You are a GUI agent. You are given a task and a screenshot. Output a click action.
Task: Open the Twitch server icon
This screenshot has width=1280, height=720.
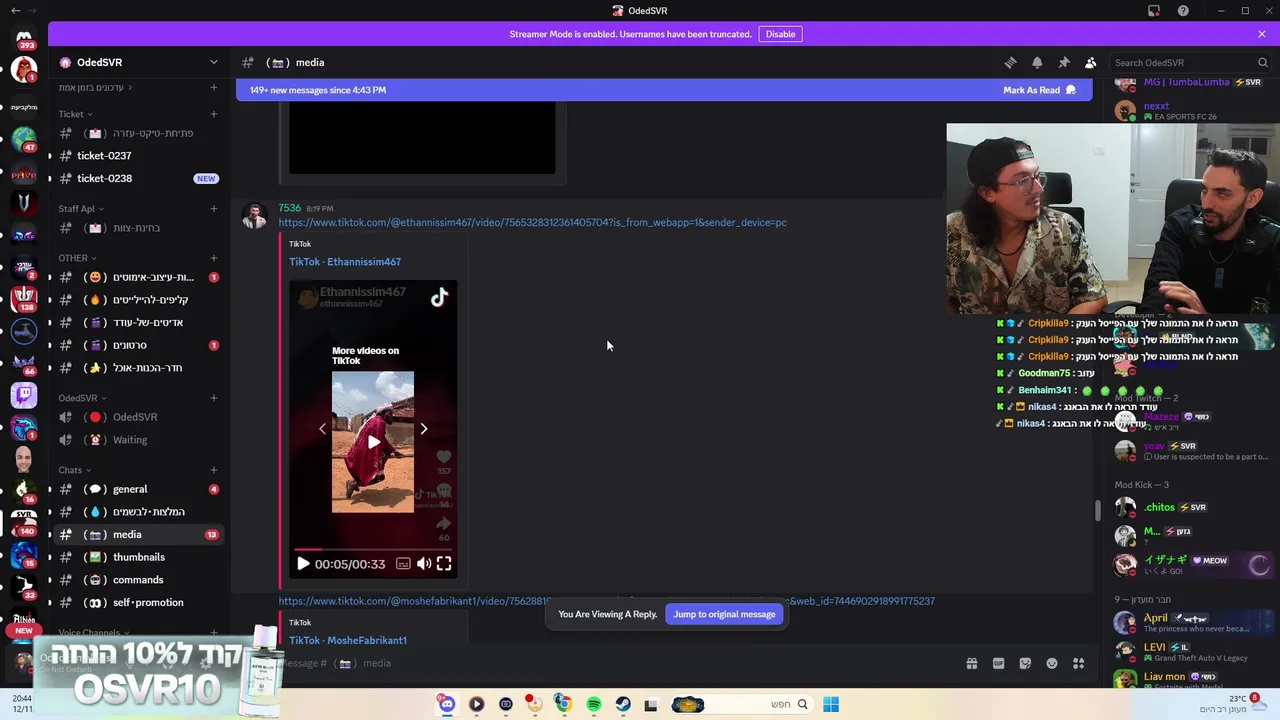click(24, 395)
